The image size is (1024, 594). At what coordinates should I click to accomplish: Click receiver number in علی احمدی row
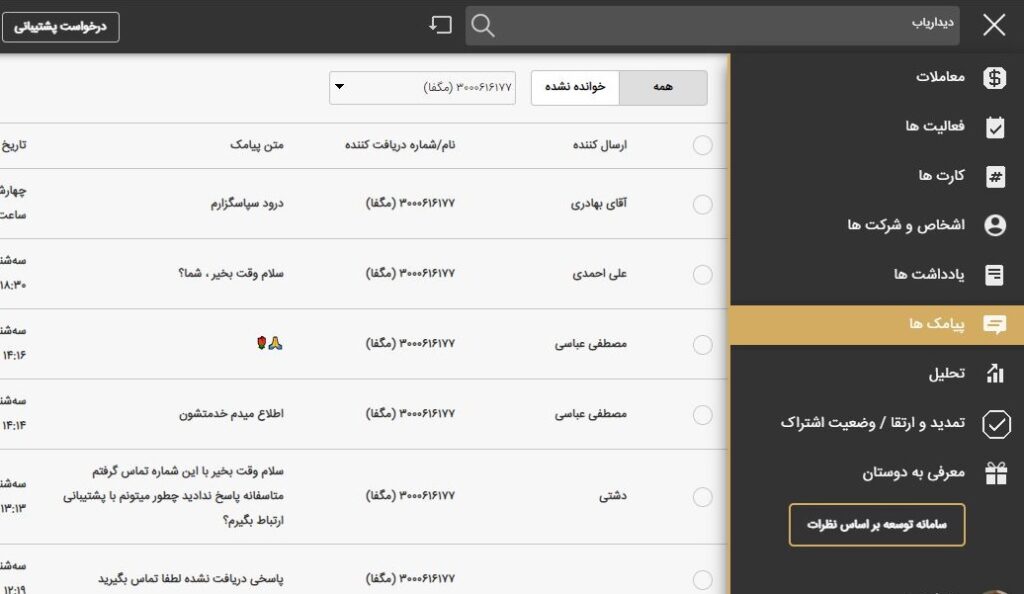[x=409, y=274]
